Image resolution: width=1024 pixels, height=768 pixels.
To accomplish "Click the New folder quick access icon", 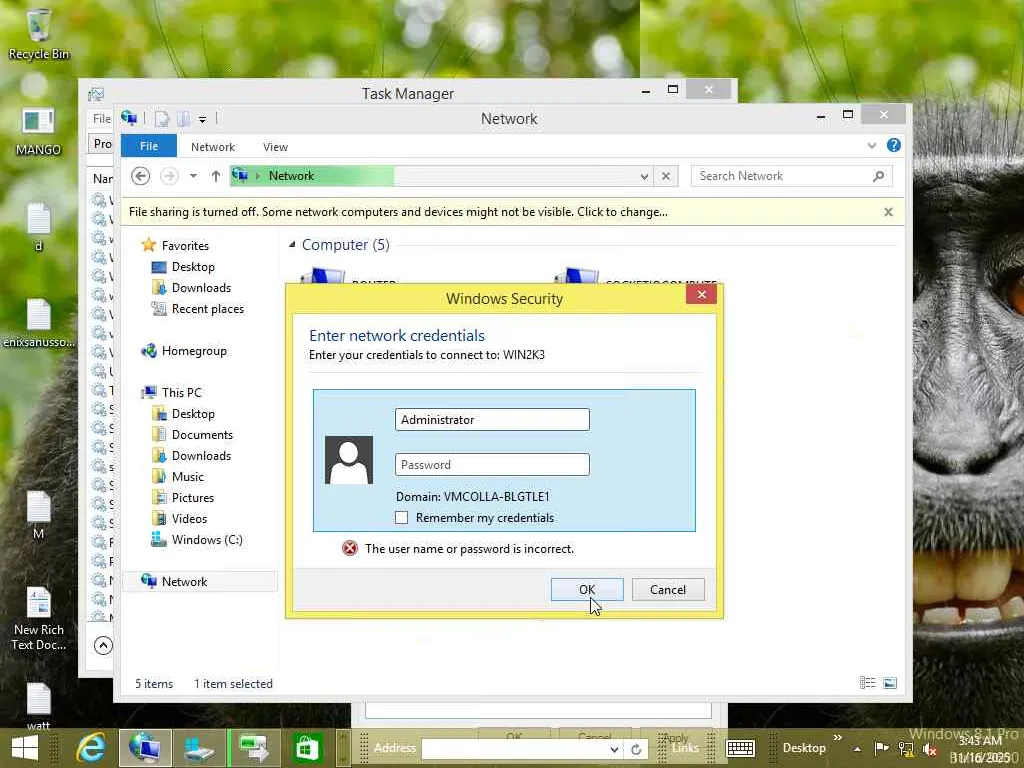I will click(x=184, y=119).
